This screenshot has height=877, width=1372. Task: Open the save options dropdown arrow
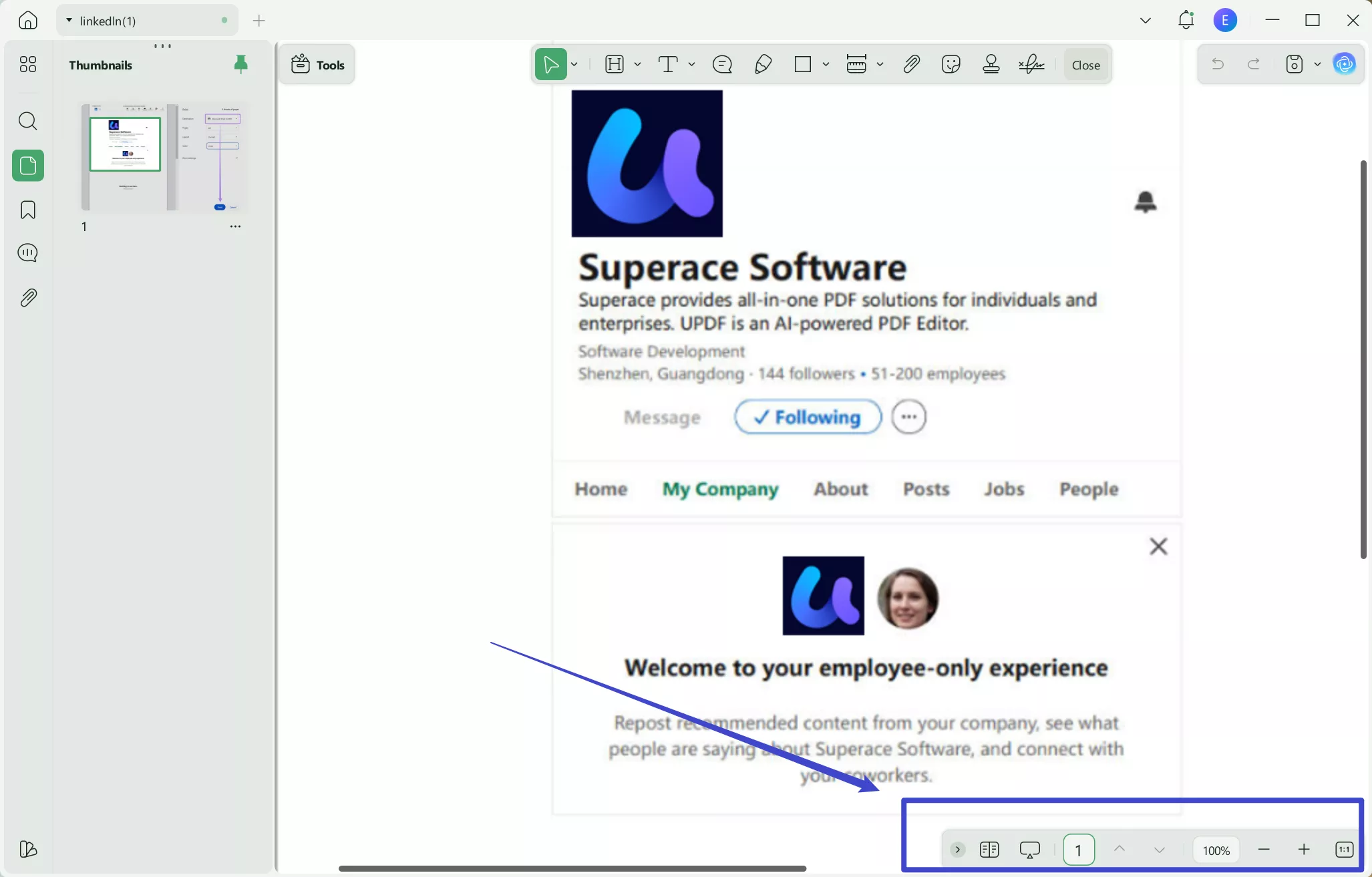click(x=1317, y=65)
